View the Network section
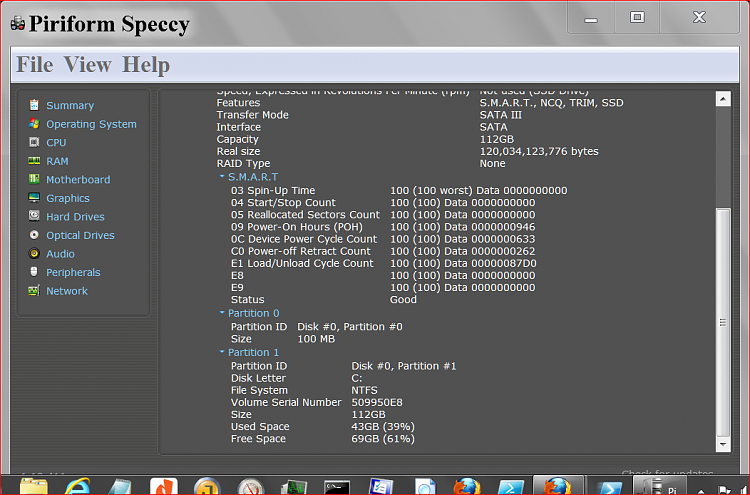The width and height of the screenshot is (750, 495). point(67,291)
